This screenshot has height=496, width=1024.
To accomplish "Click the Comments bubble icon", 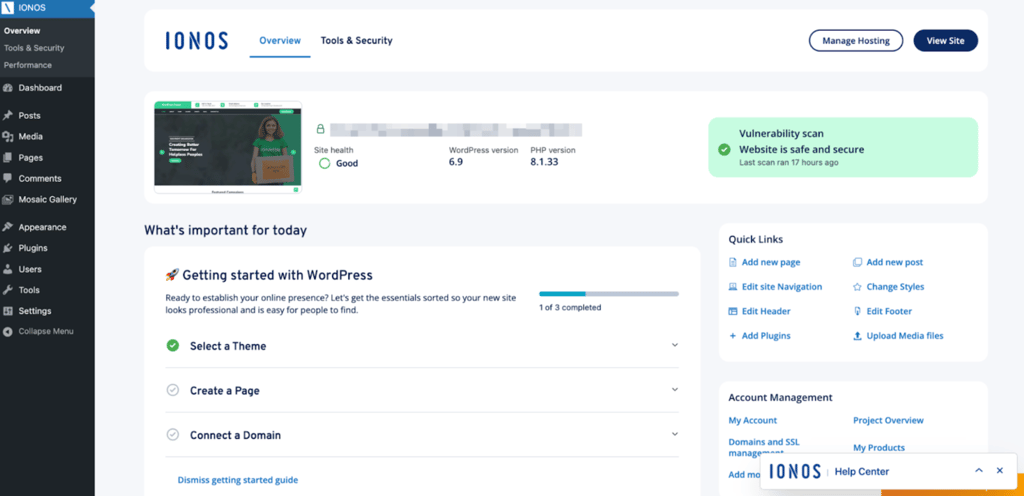I will pyautogui.click(x=8, y=178).
